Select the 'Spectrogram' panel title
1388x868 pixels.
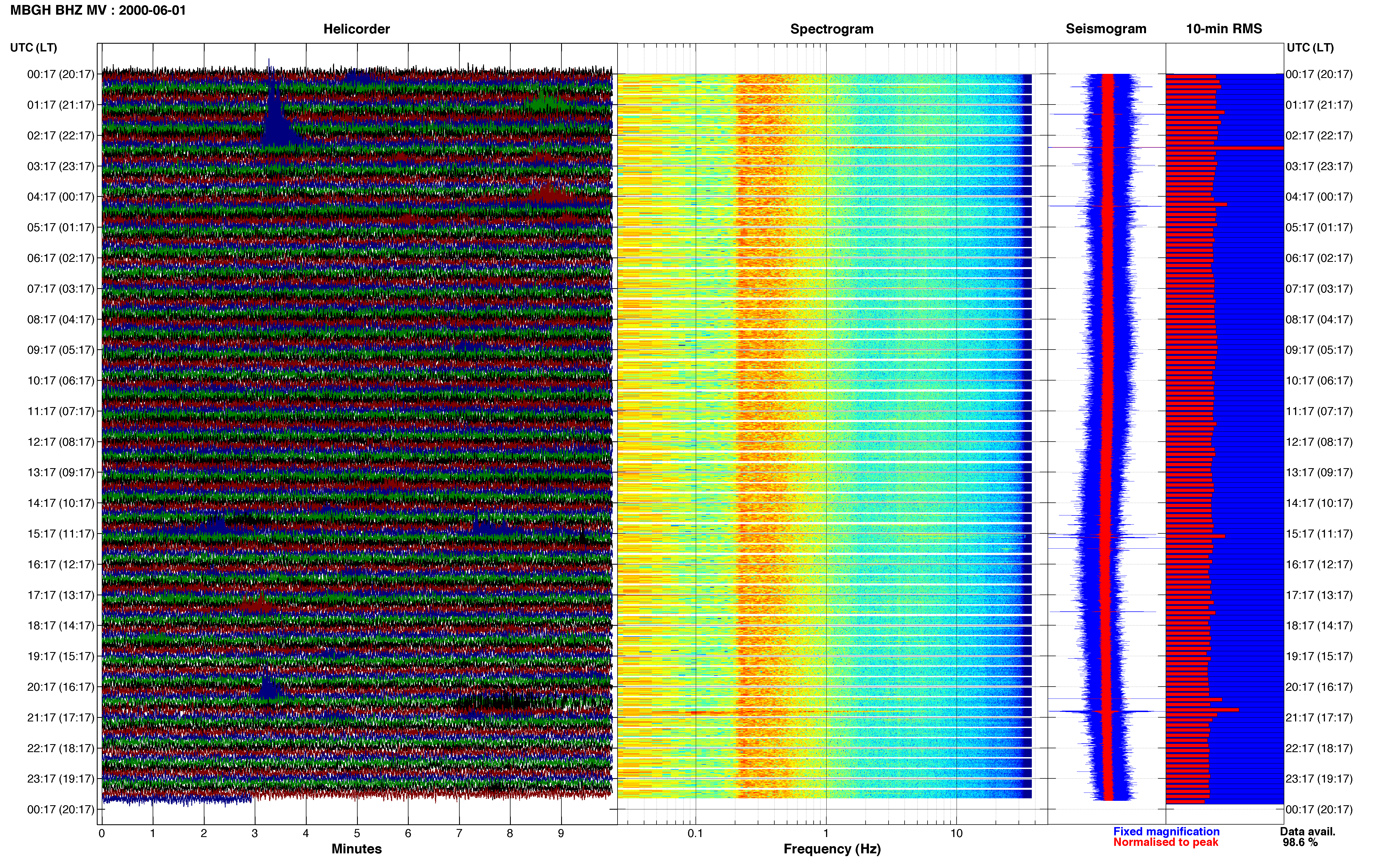832,29
